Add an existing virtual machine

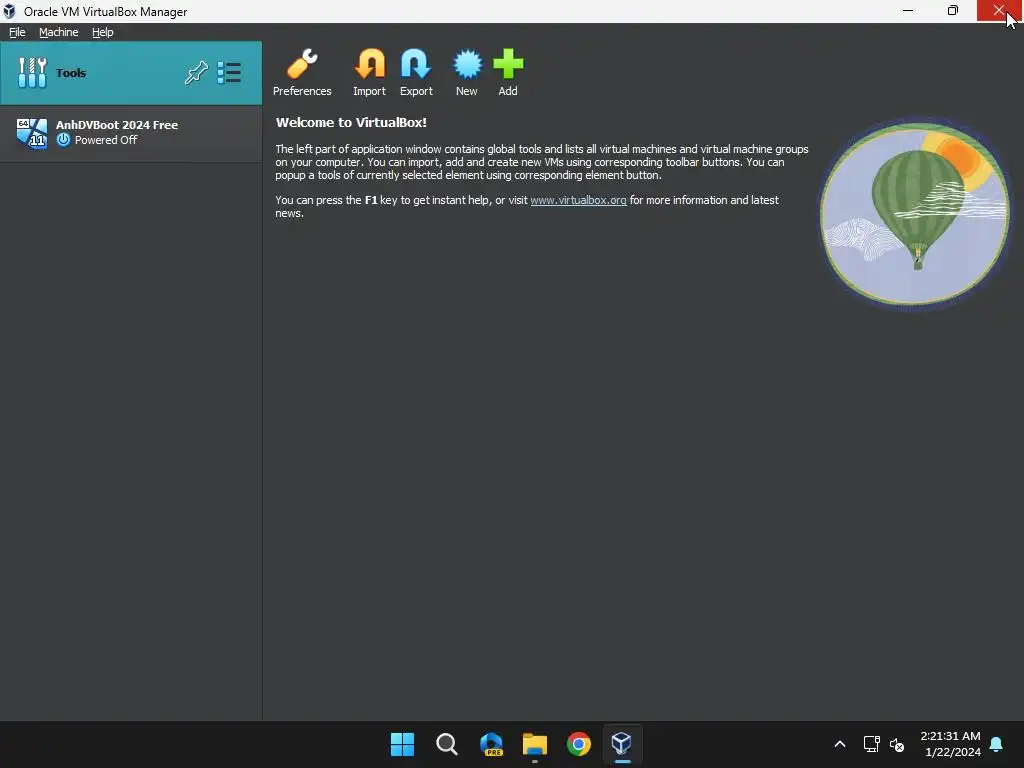pos(508,72)
